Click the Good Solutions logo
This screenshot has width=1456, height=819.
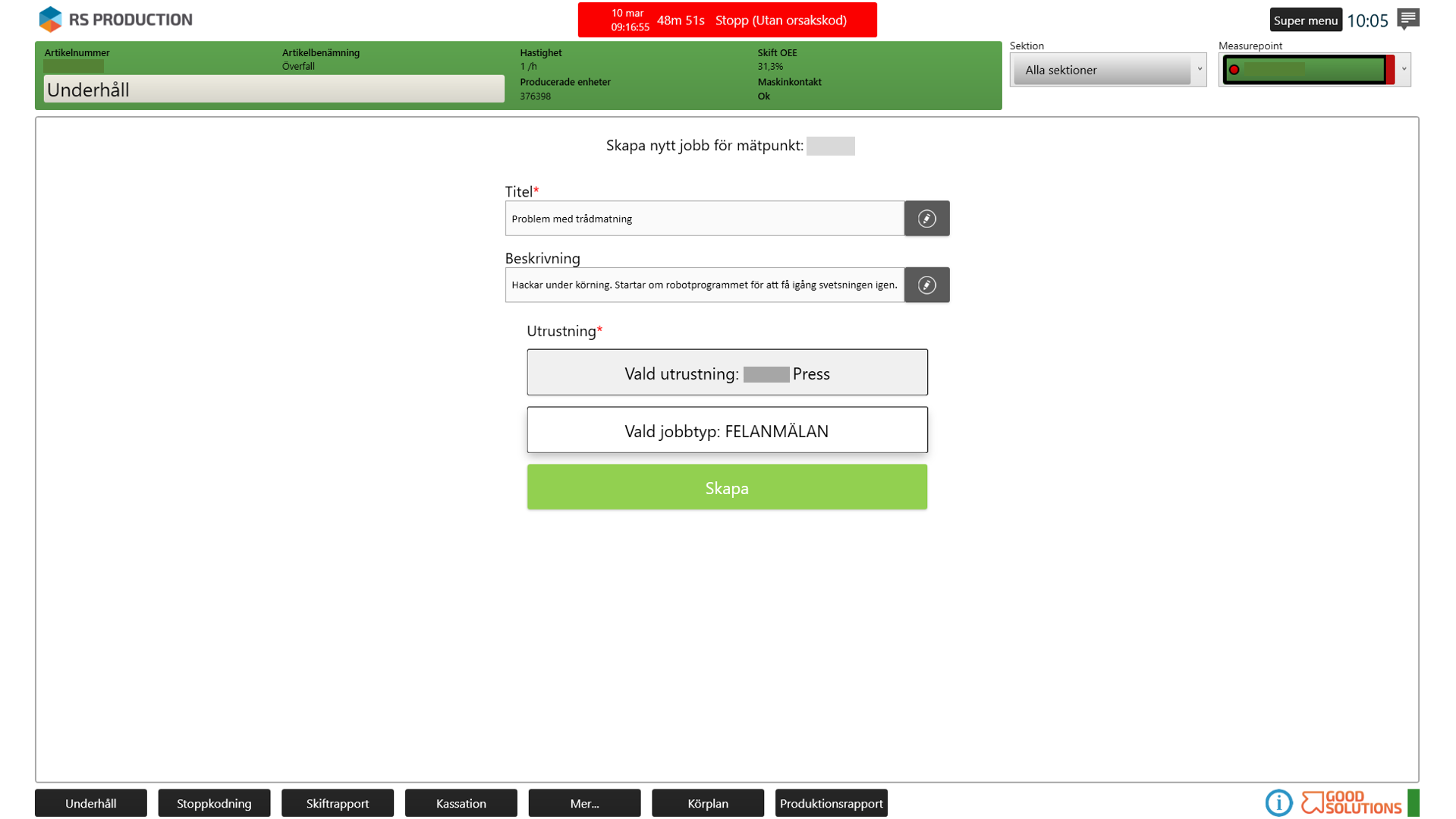click(x=1351, y=802)
